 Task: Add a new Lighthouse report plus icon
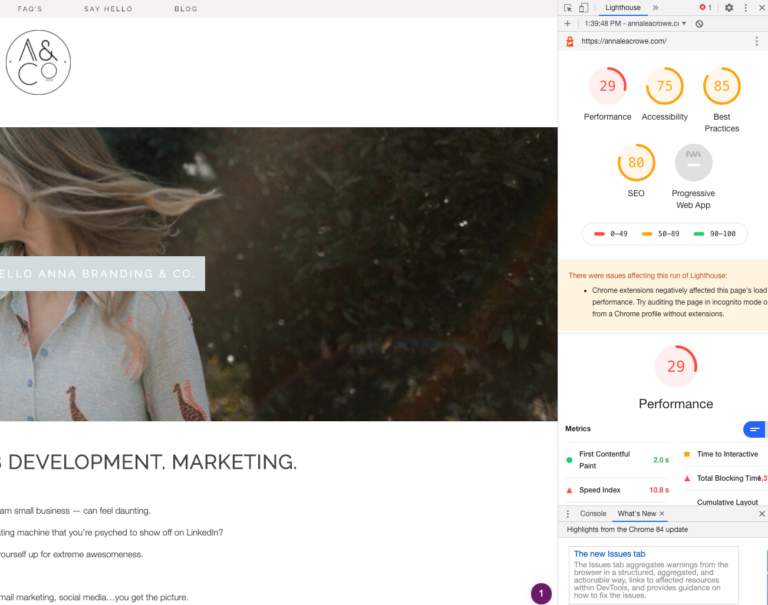(x=567, y=24)
